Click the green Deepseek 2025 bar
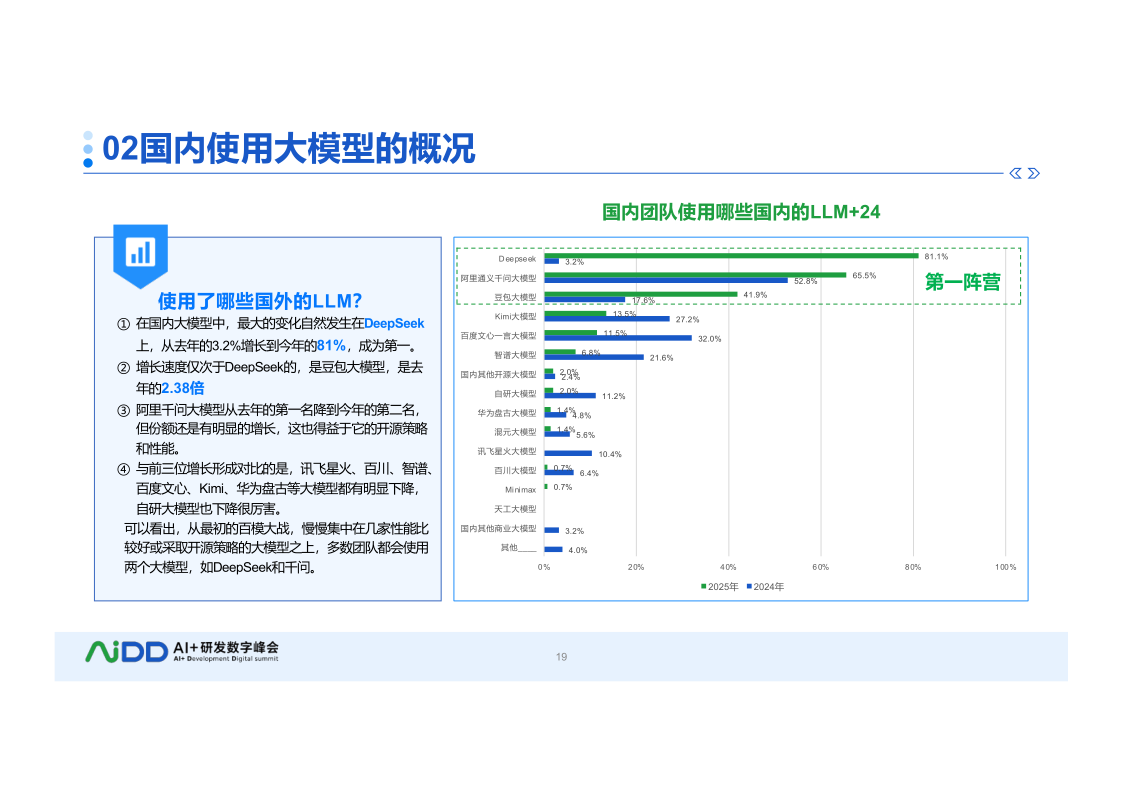 tap(731, 256)
